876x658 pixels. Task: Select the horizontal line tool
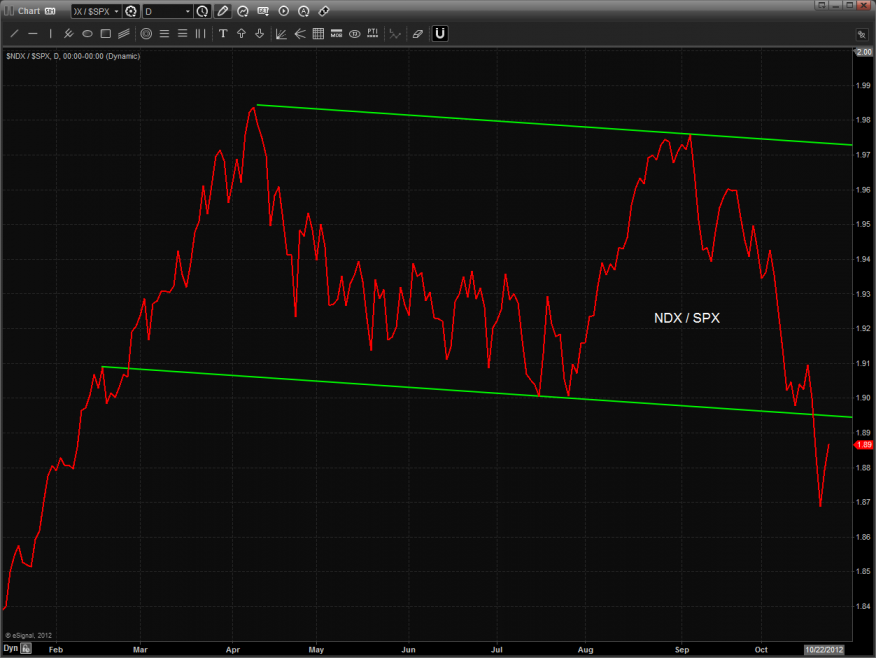pos(33,34)
